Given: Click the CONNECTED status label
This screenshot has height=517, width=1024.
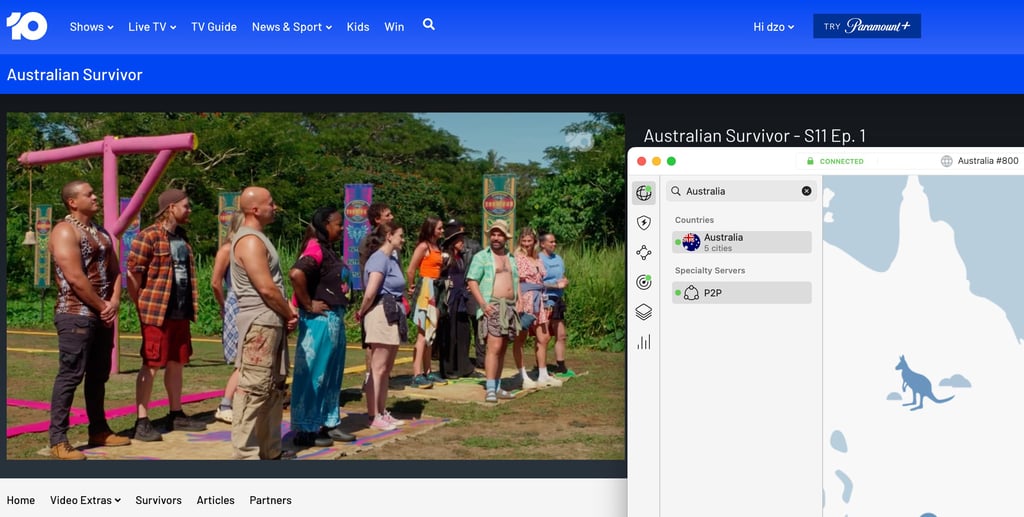Looking at the screenshot, I should 841,161.
